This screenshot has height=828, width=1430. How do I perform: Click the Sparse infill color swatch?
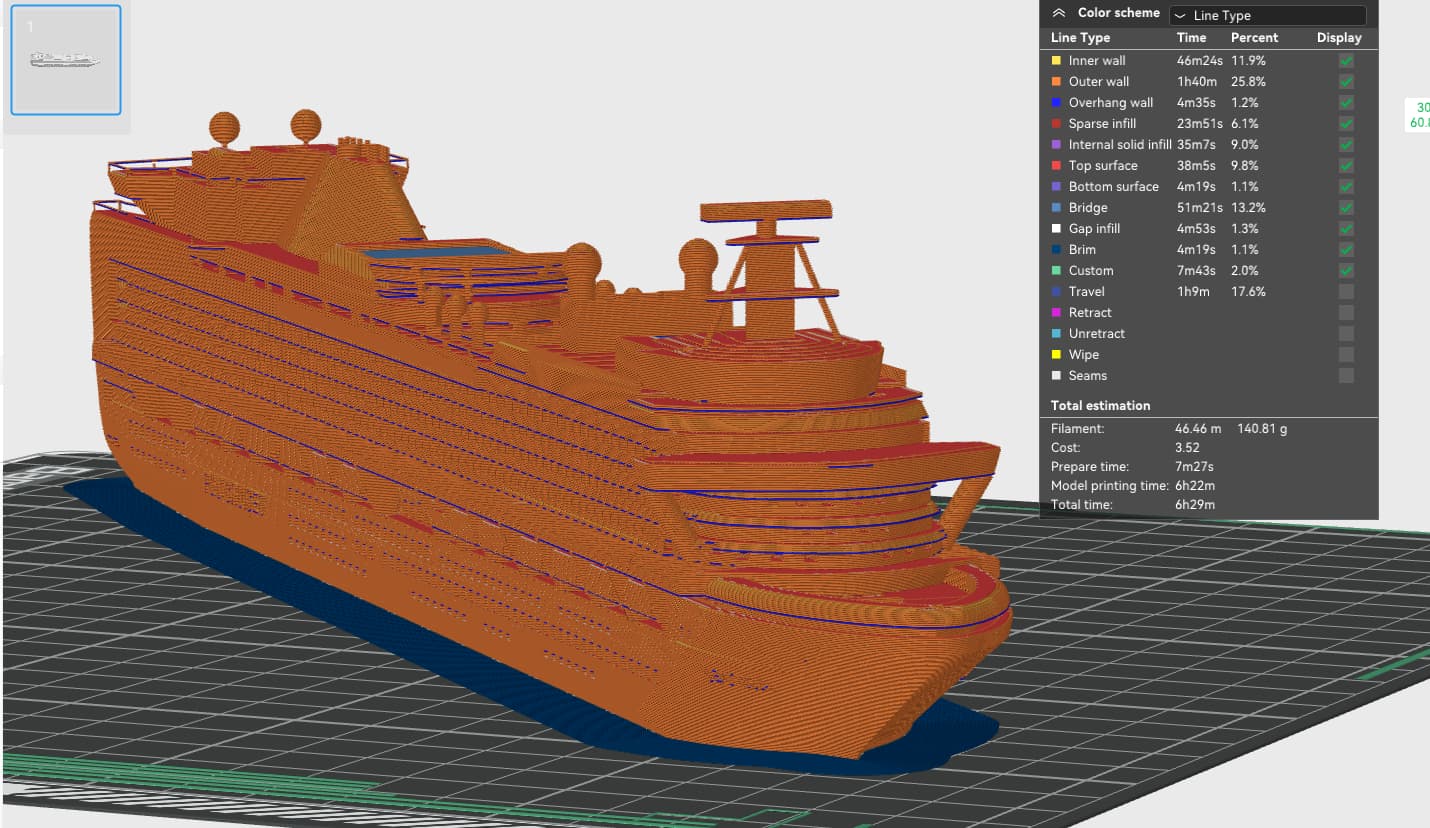[x=1056, y=123]
